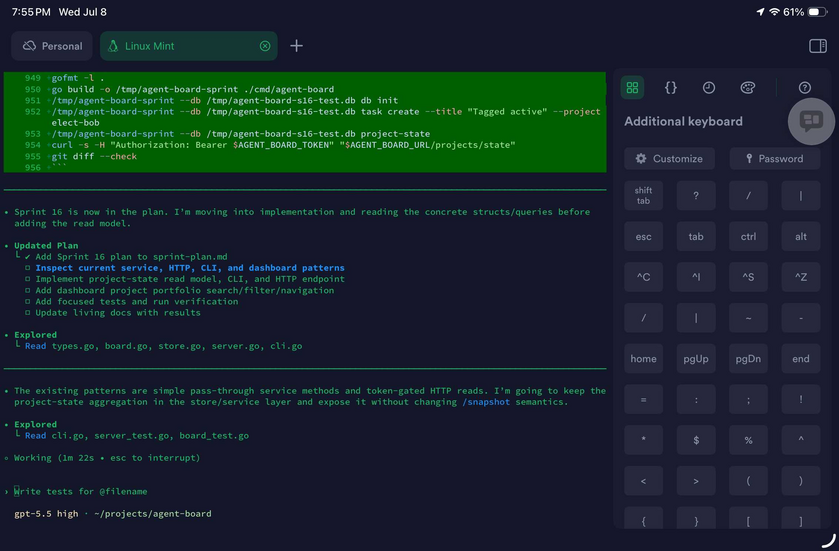The image size is (839, 551).
Task: Close the Linux Mint tab
Action: click(x=265, y=46)
